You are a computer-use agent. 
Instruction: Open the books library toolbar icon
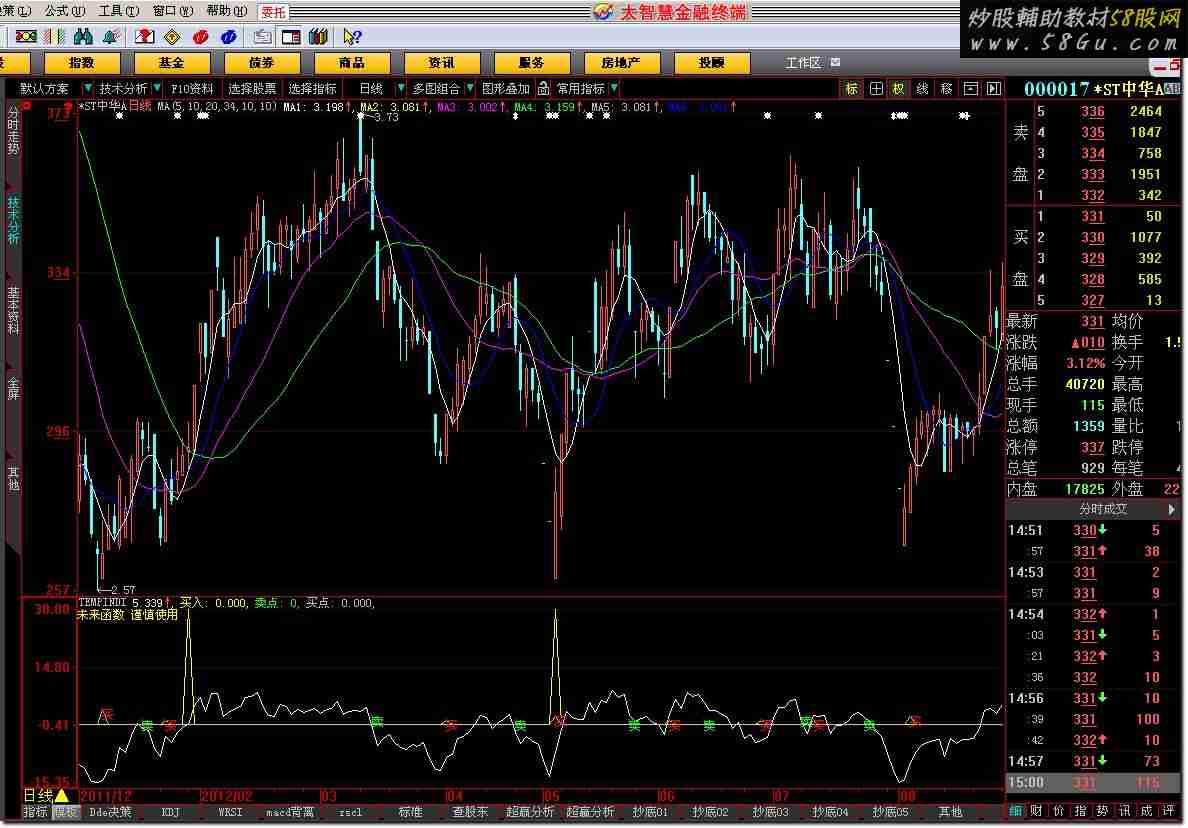point(319,36)
